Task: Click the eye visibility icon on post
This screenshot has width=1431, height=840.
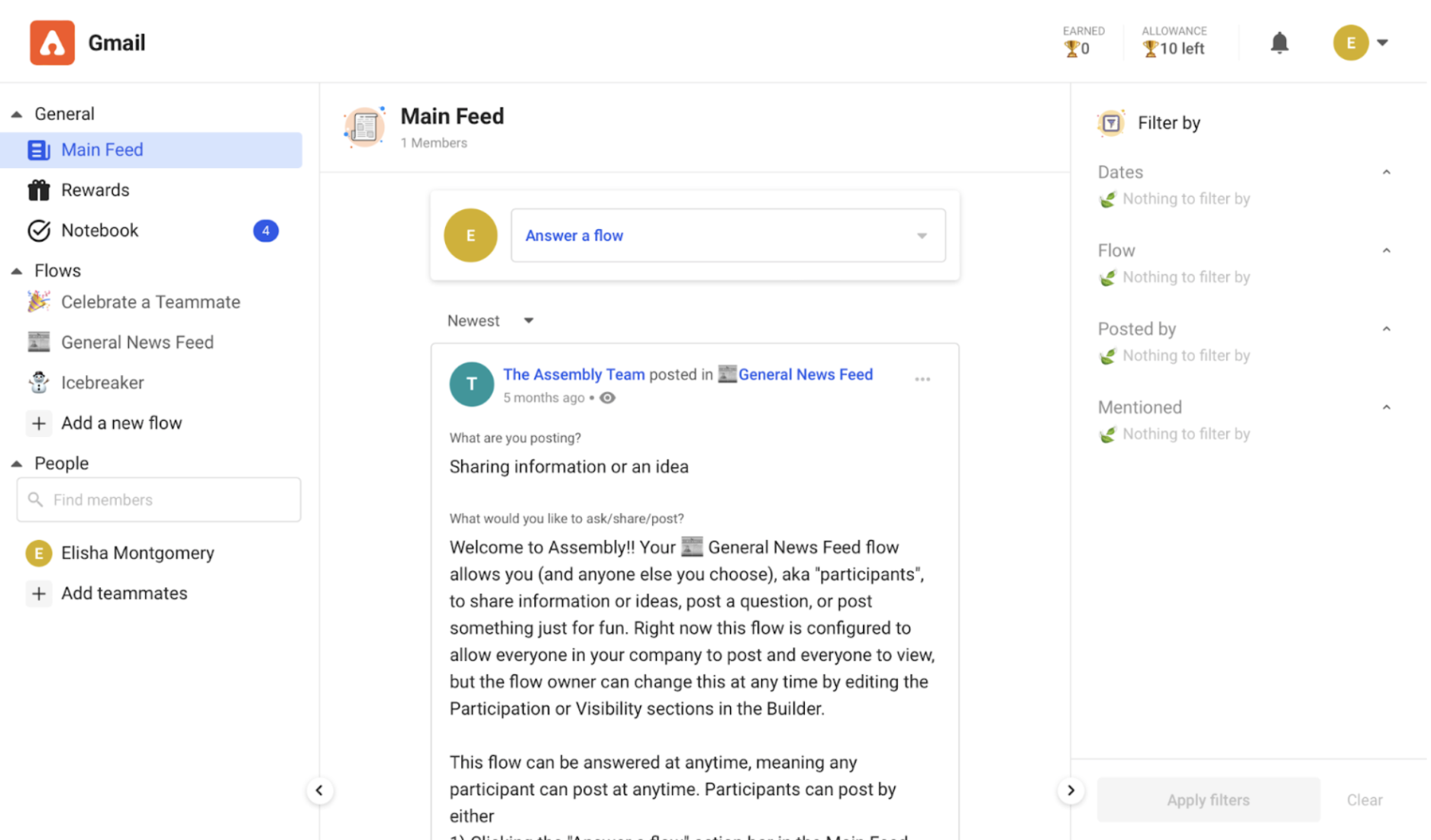Action: point(609,398)
